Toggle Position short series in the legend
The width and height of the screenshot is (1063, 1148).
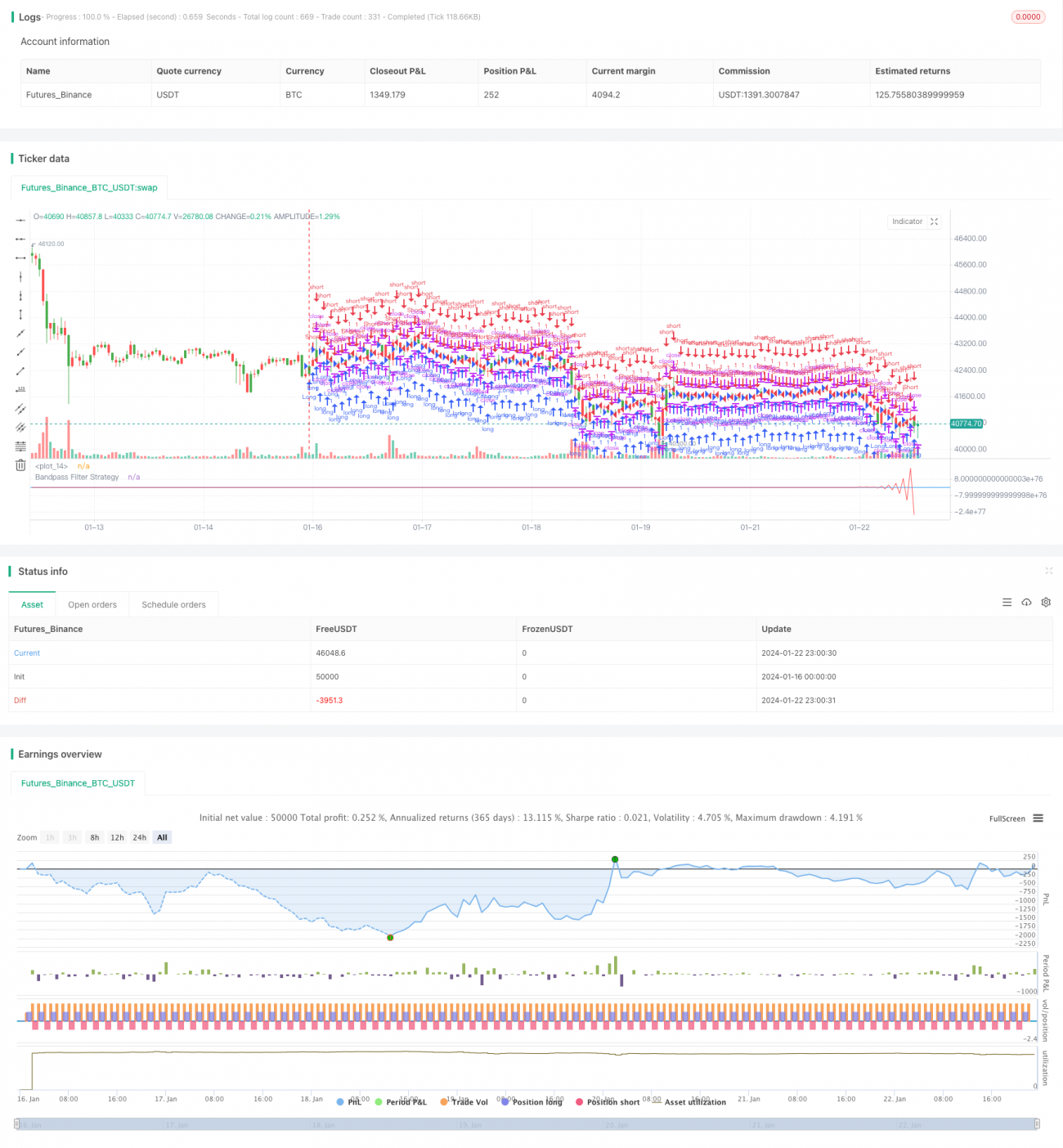pos(607,1102)
